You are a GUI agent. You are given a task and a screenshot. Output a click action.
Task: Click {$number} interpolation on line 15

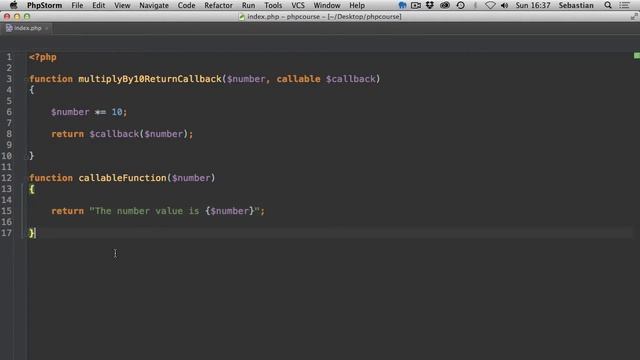point(230,211)
